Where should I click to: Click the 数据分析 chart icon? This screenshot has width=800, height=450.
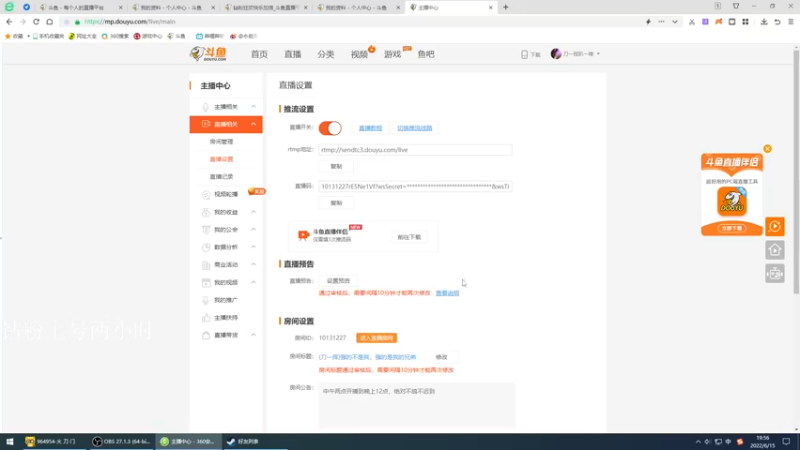point(206,247)
